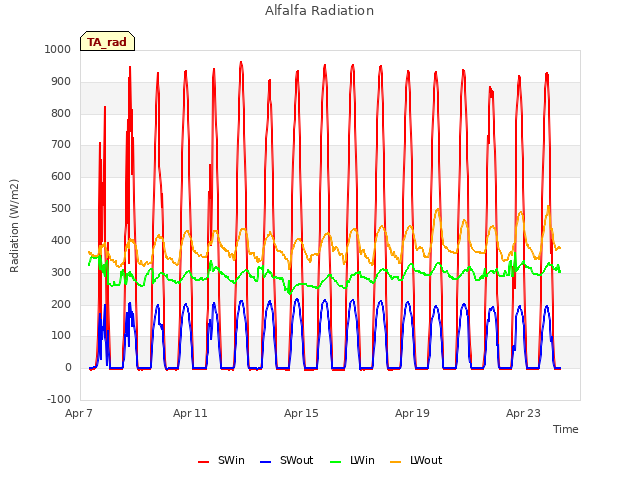The image size is (640, 480).
Task: Click the 400 y-axis tick label
Action: point(61,240)
